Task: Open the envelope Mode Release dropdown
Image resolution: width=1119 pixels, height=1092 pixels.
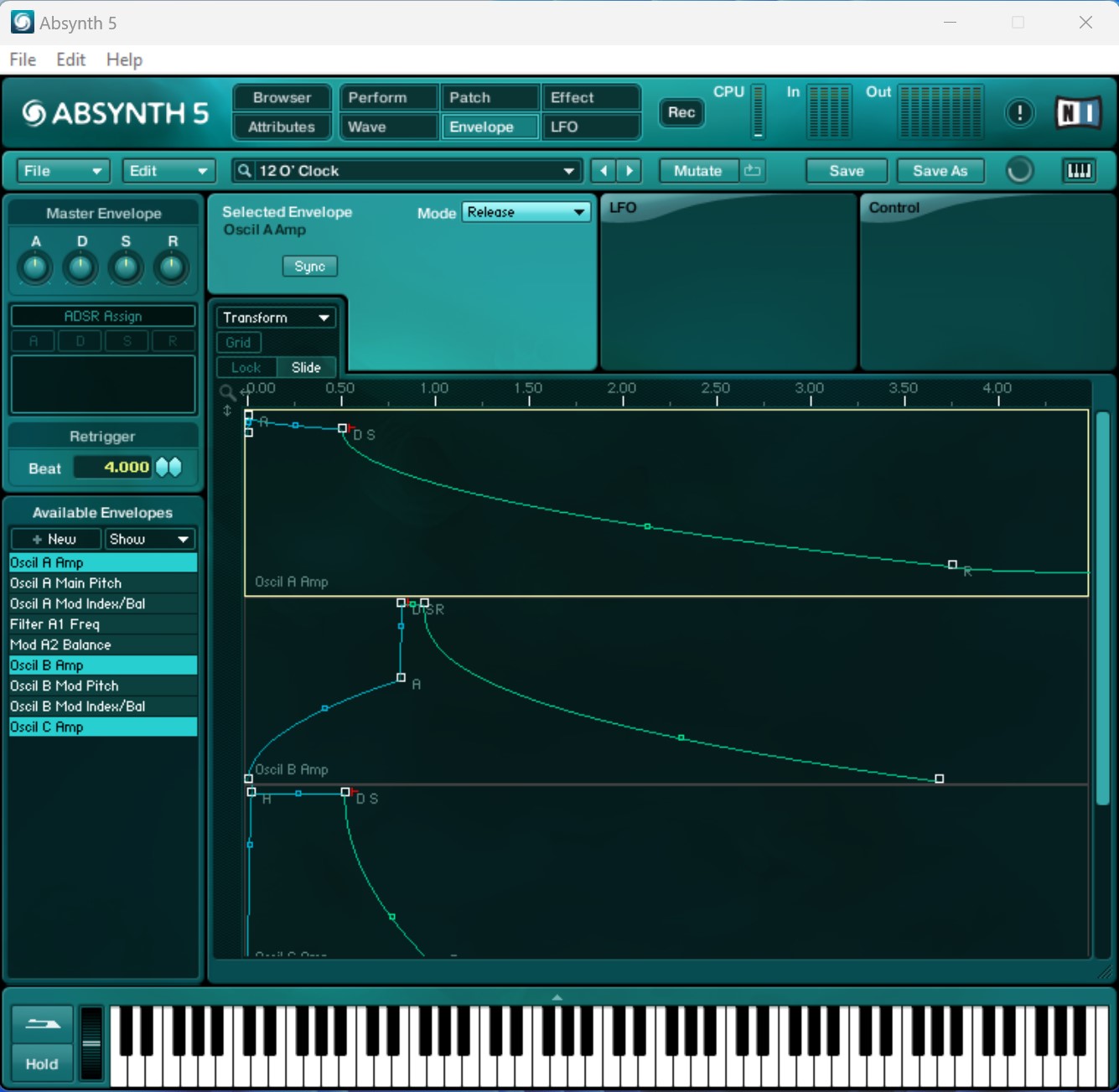Action: (526, 212)
